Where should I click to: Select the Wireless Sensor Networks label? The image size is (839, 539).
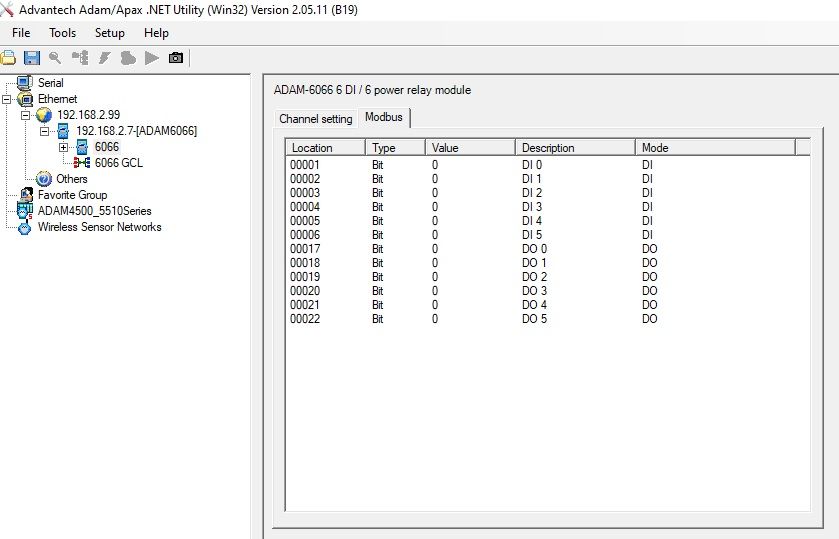100,227
